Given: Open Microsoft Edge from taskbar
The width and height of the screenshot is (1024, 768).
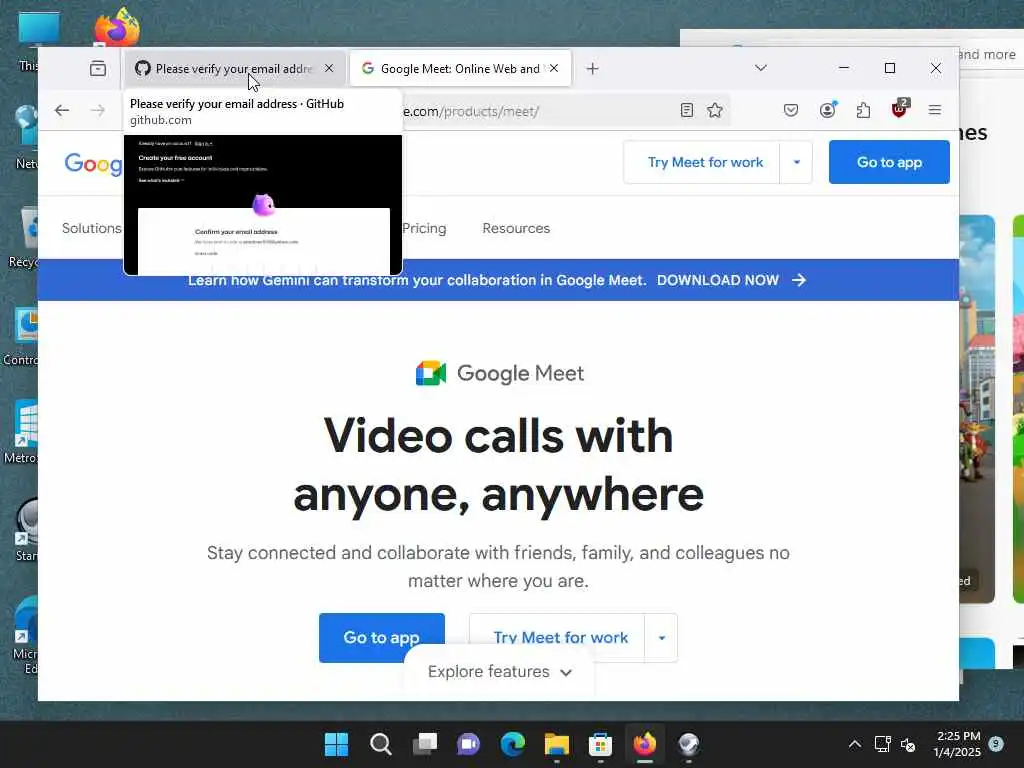Looking at the screenshot, I should 513,744.
